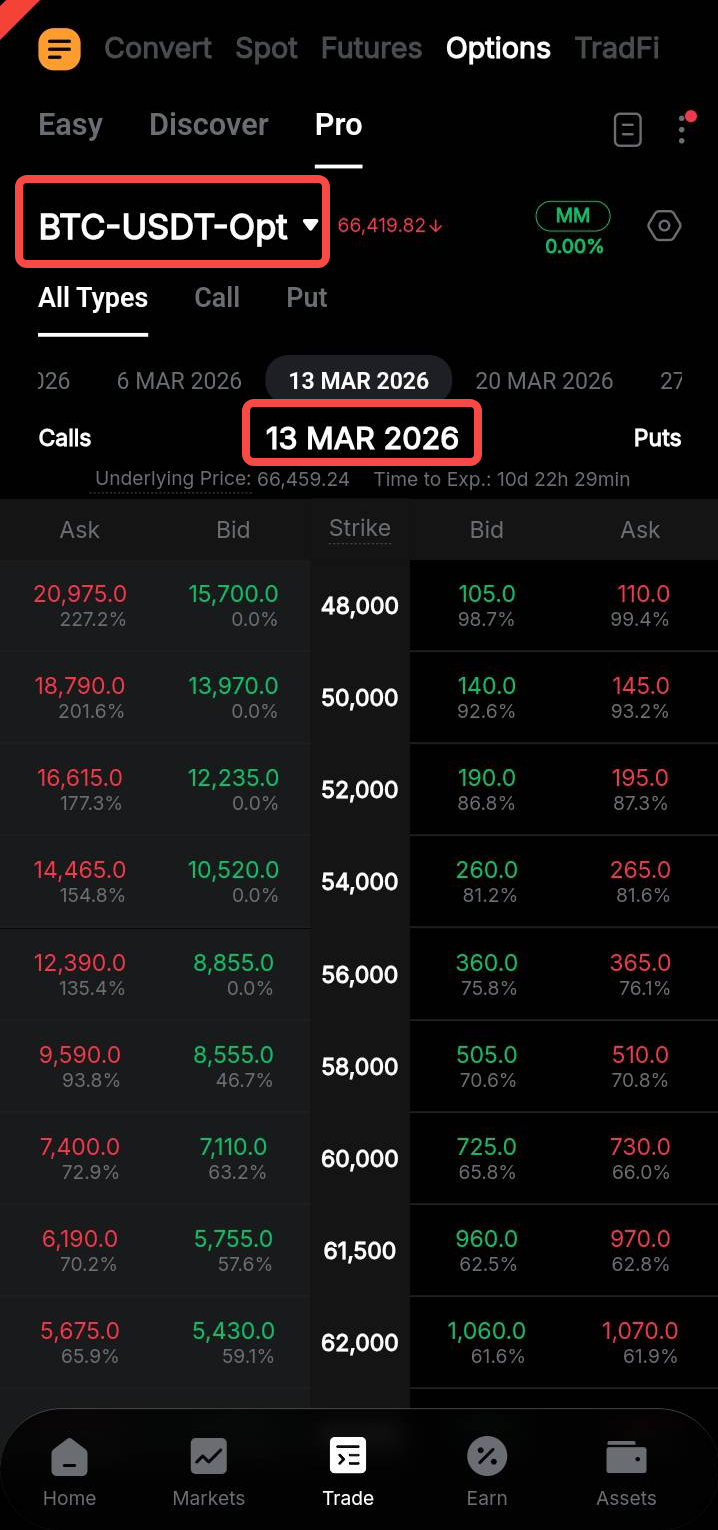
Task: Tap the orange app logo icon
Action: pyautogui.click(x=59, y=48)
